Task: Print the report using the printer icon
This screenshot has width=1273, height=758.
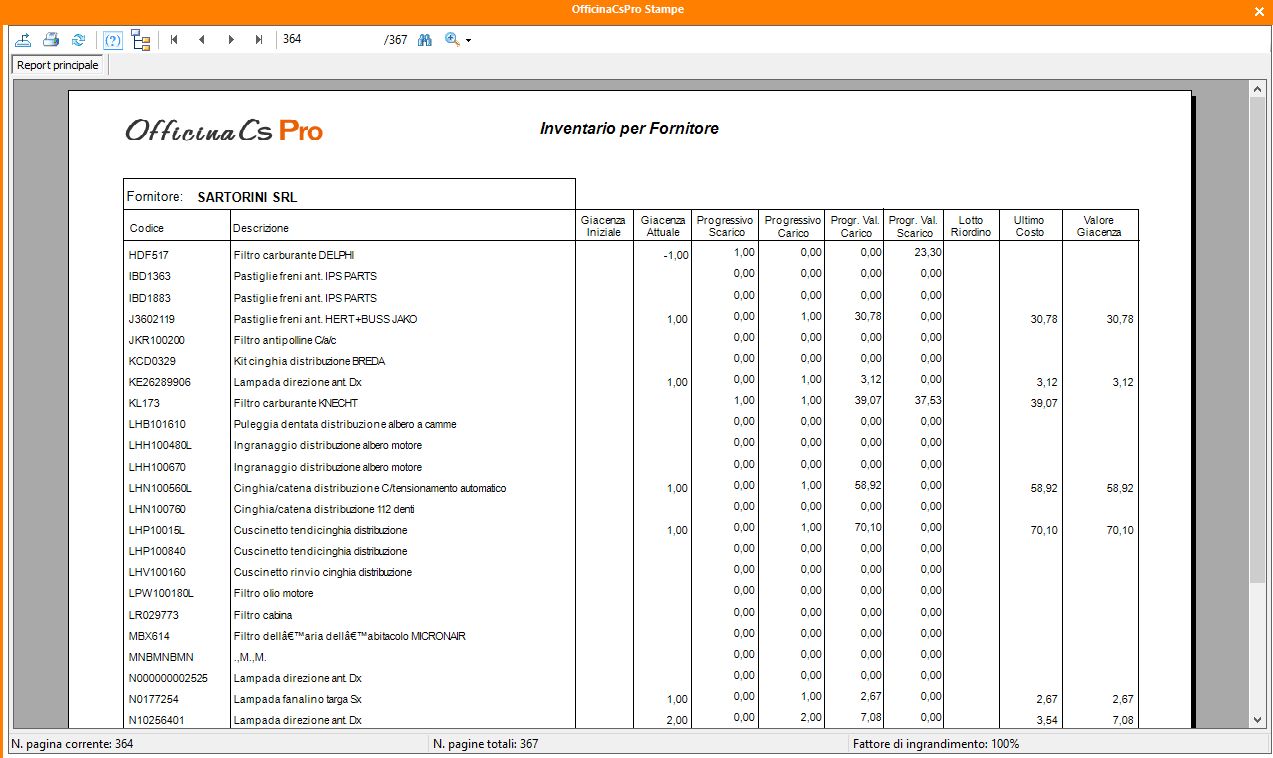Action: 51,40
